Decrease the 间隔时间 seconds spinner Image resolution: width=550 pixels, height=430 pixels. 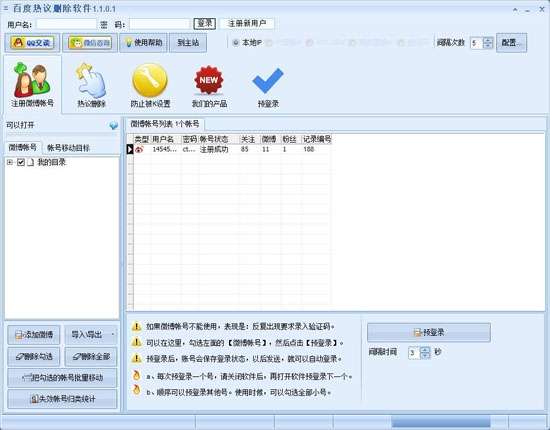pos(425,356)
